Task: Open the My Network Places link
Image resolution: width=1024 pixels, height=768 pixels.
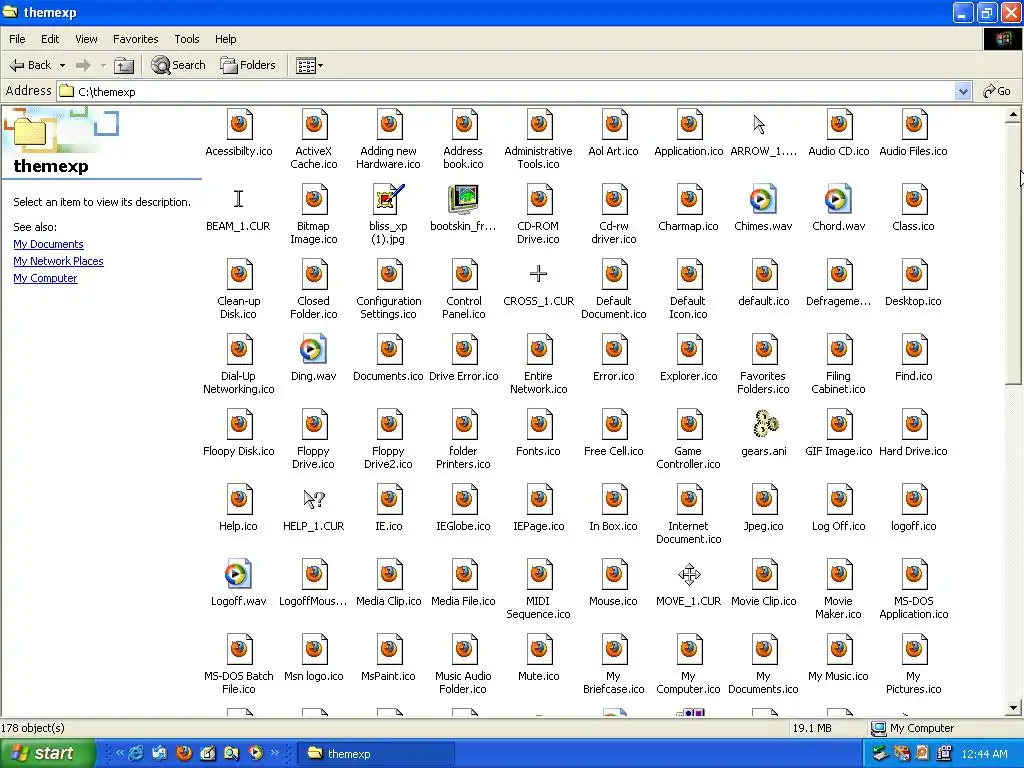Action: coord(58,261)
